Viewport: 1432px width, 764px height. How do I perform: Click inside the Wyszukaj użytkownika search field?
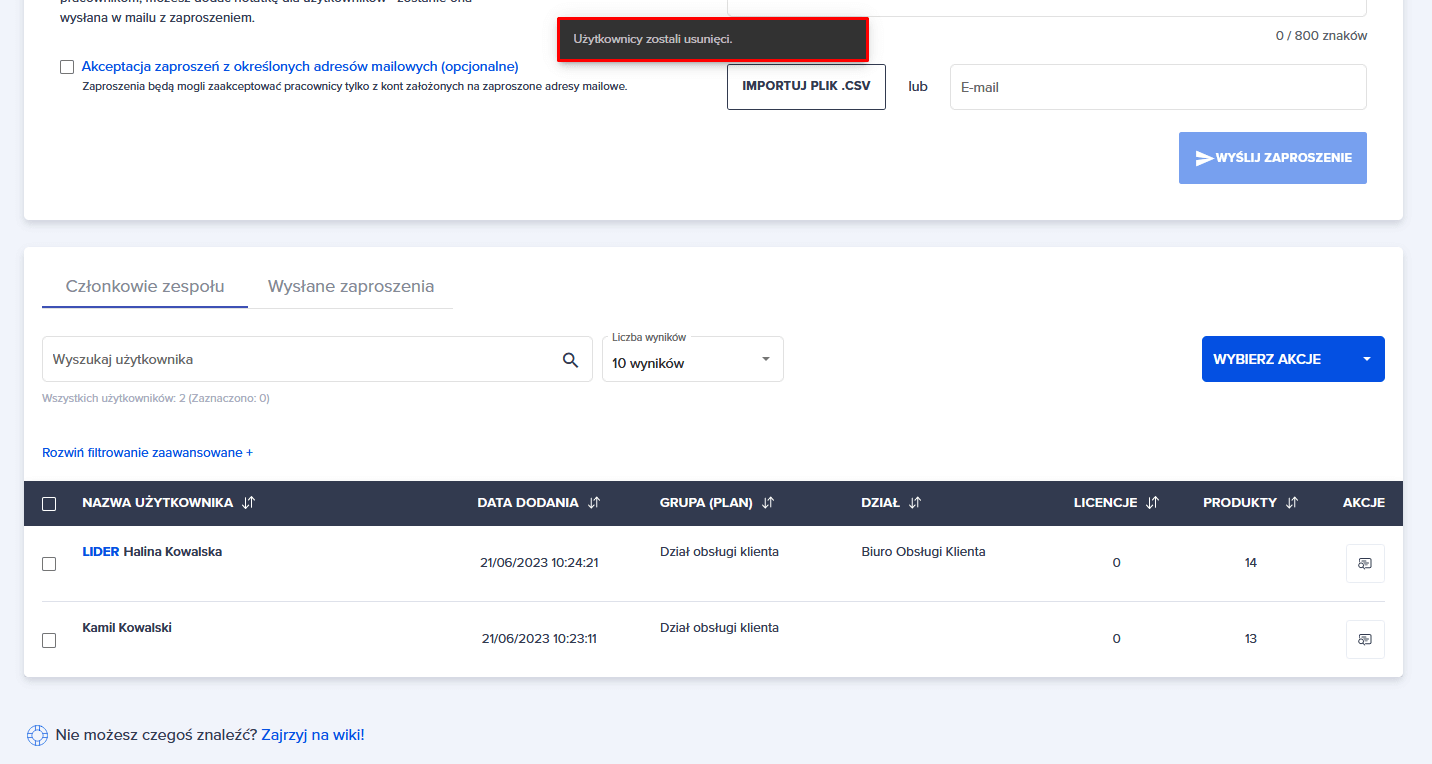pos(300,359)
